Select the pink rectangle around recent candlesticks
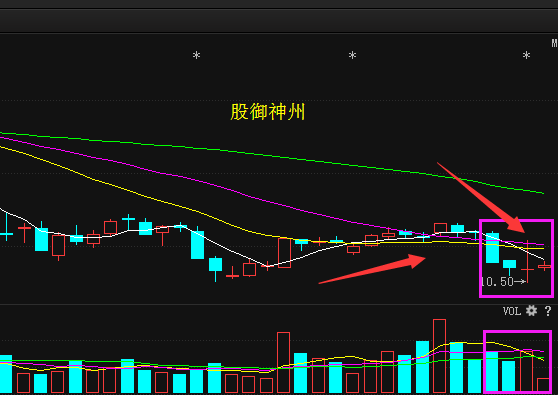558x395 pixels. coord(516,258)
